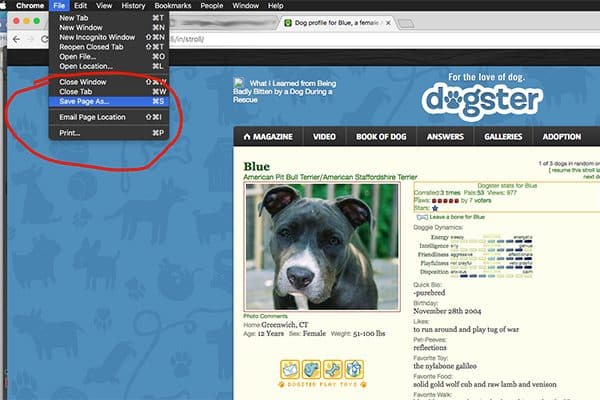Open the Badly Bitten by a Dog article link
This screenshot has width=600, height=400.
(x=285, y=91)
